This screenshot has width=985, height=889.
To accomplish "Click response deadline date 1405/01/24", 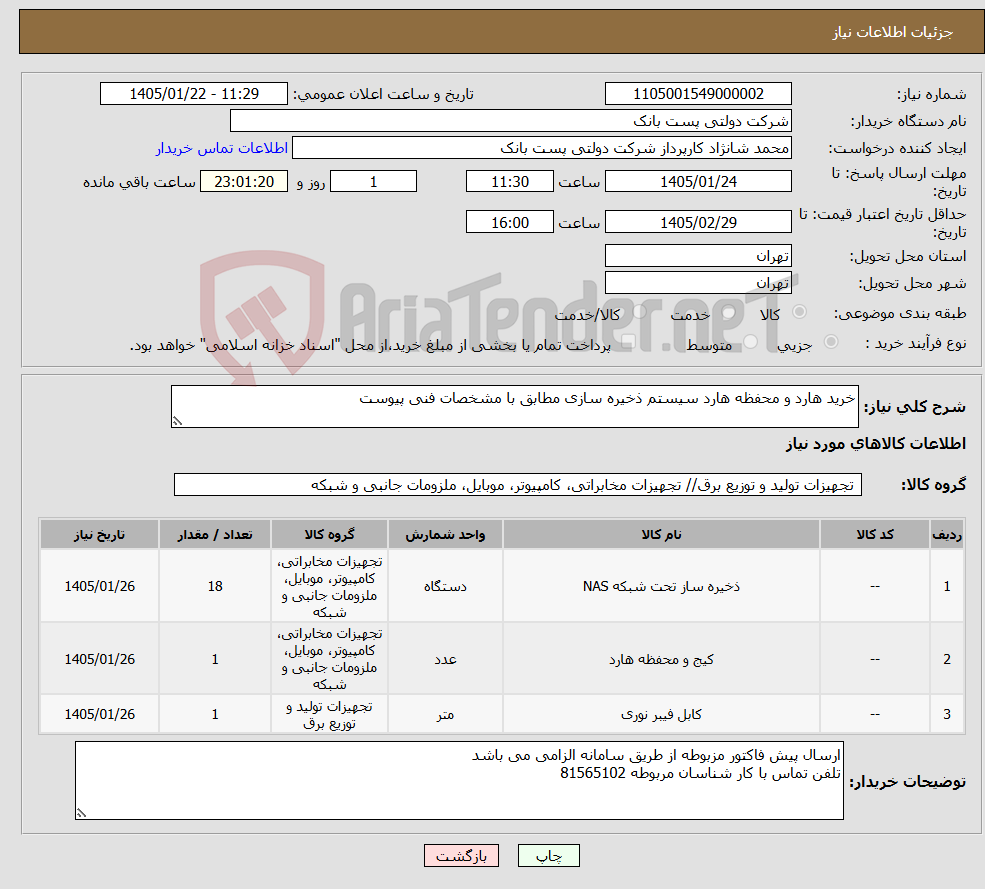I will click(x=698, y=182).
